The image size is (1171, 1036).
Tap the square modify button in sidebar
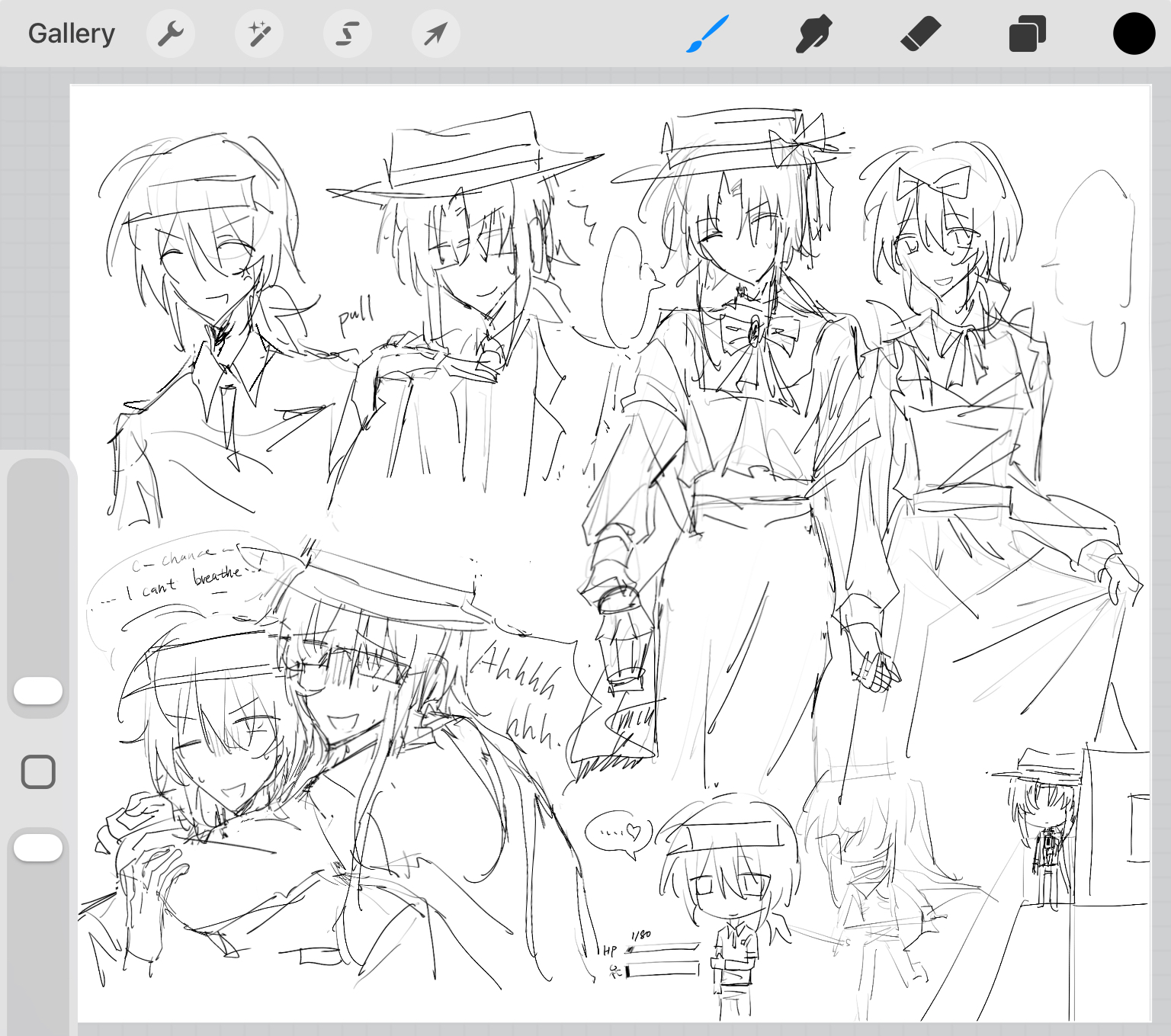[38, 771]
